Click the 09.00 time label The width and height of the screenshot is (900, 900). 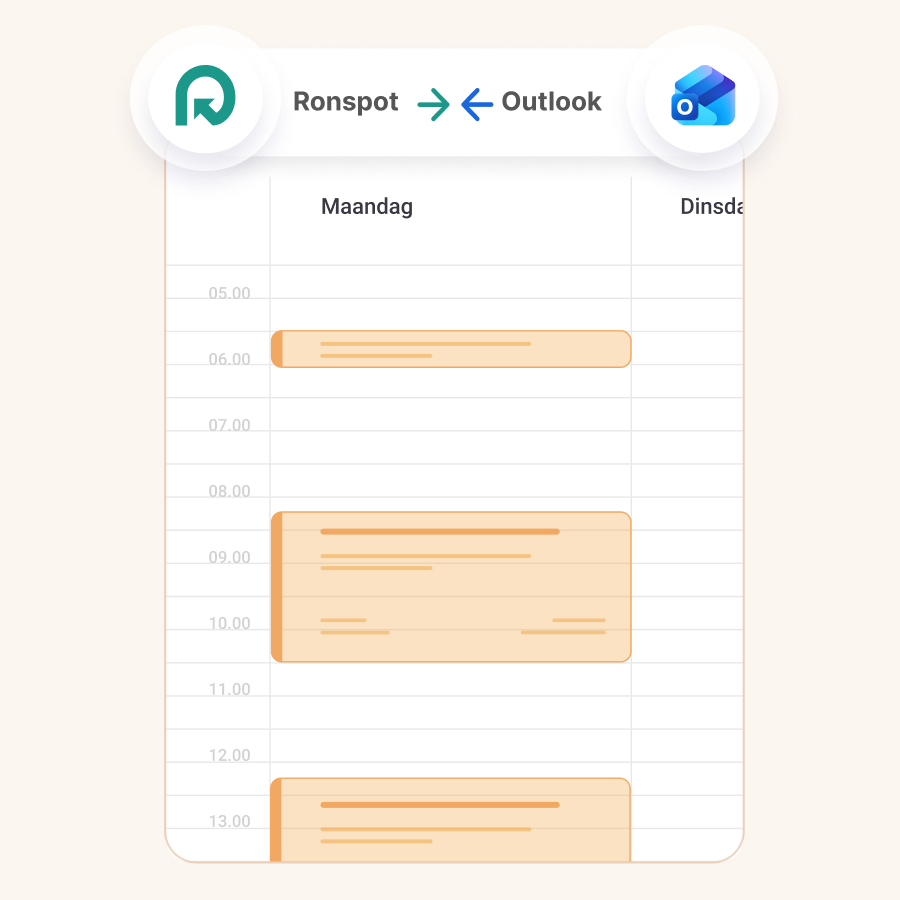tap(230, 557)
